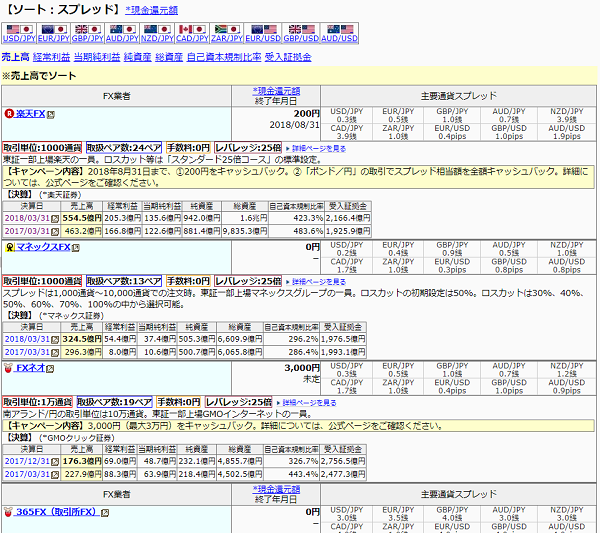This screenshot has width=600, height=533.
Task: Click 2,756.5億円 deposit value for GMOクリック証券
Action: (343, 461)
